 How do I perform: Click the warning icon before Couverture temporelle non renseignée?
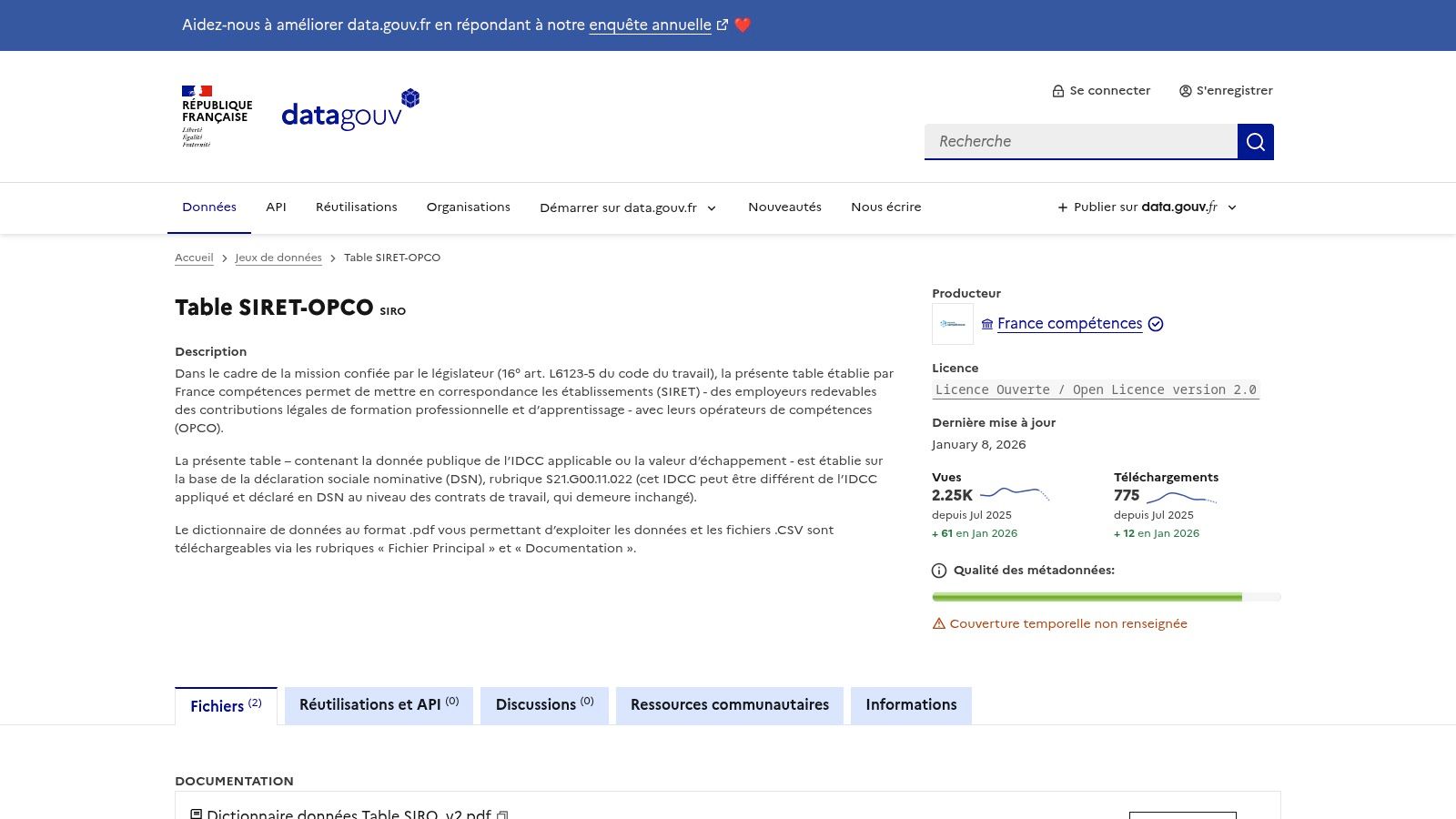(x=938, y=623)
